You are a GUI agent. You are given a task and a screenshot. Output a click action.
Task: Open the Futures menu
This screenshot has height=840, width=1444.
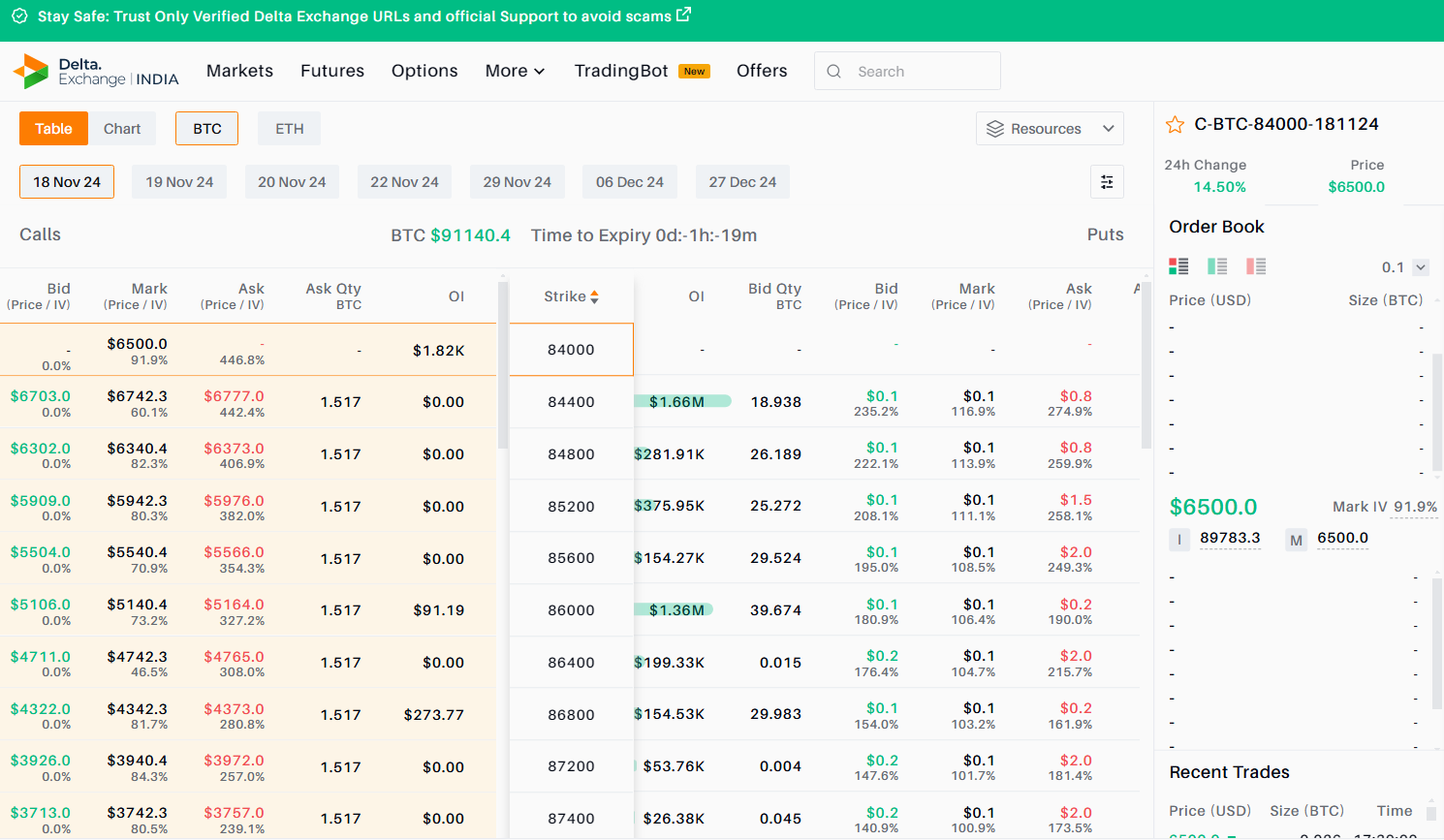pyautogui.click(x=332, y=71)
